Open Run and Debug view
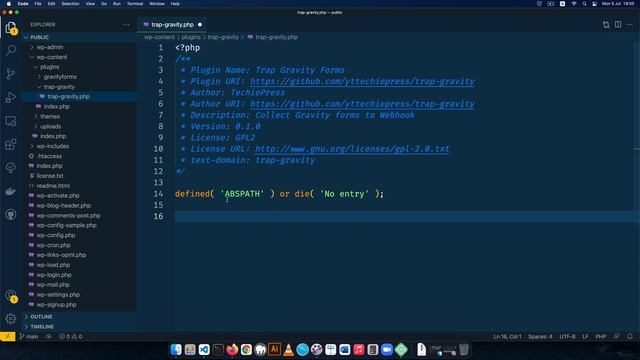This screenshot has height=360, width=640. (11, 97)
